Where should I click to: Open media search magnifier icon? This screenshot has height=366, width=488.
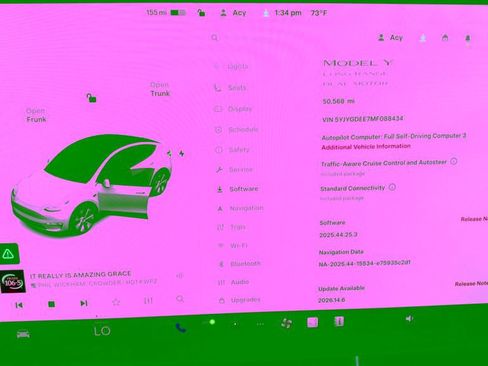point(180,299)
